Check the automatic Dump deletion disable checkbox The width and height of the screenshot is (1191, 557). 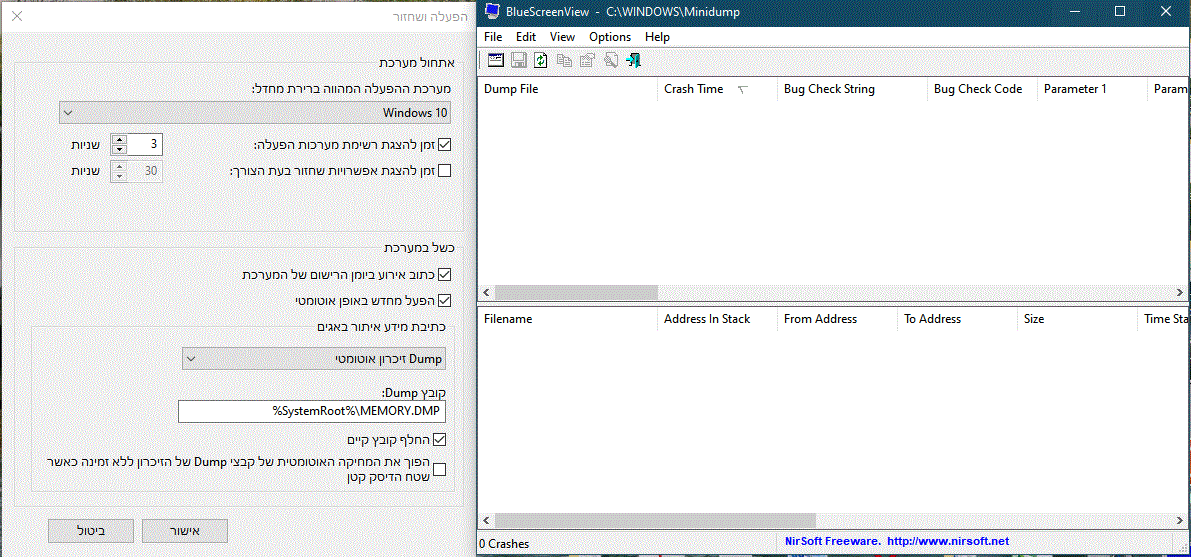pos(438,469)
